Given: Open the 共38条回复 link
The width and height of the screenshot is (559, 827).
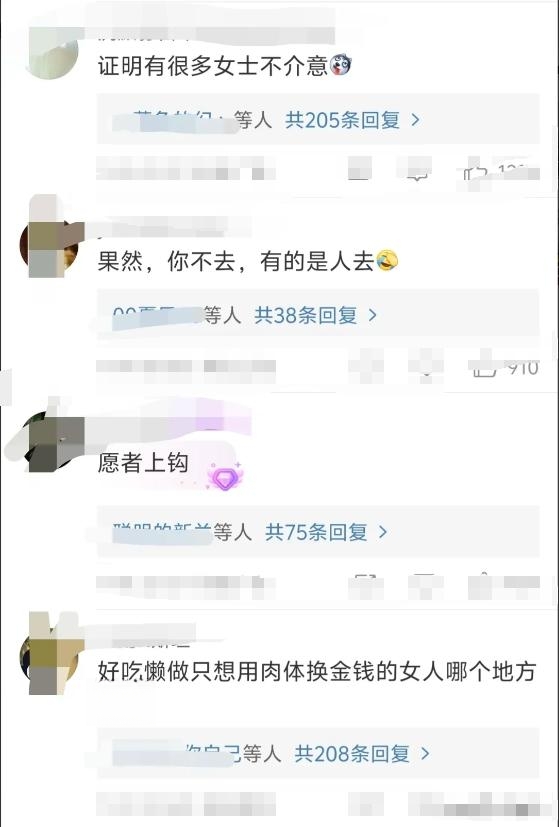Looking at the screenshot, I should [306, 315].
